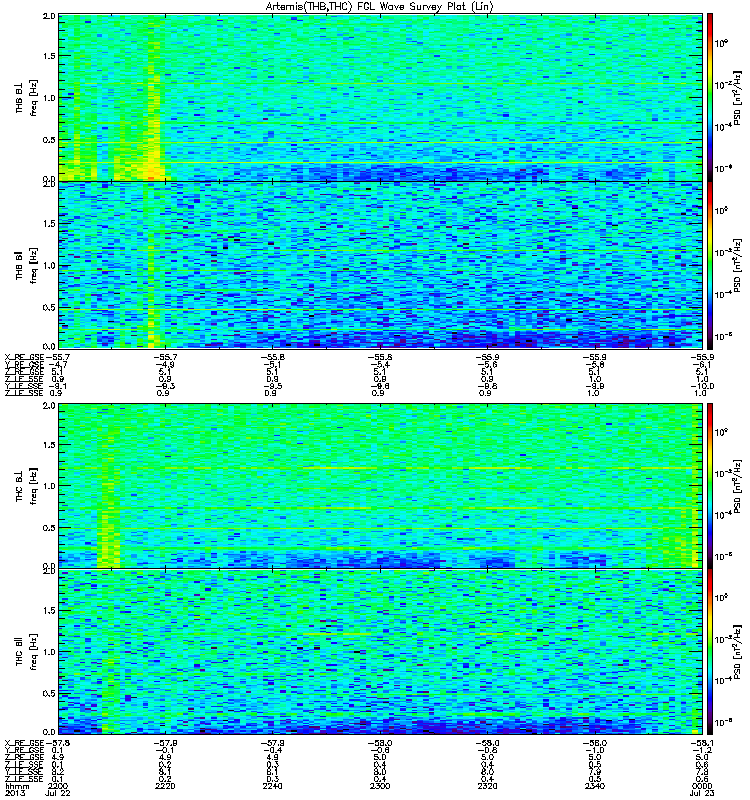This screenshot has width=750, height=800.
Task: Click the 'Jul 22' date label
Action: tap(58, 793)
